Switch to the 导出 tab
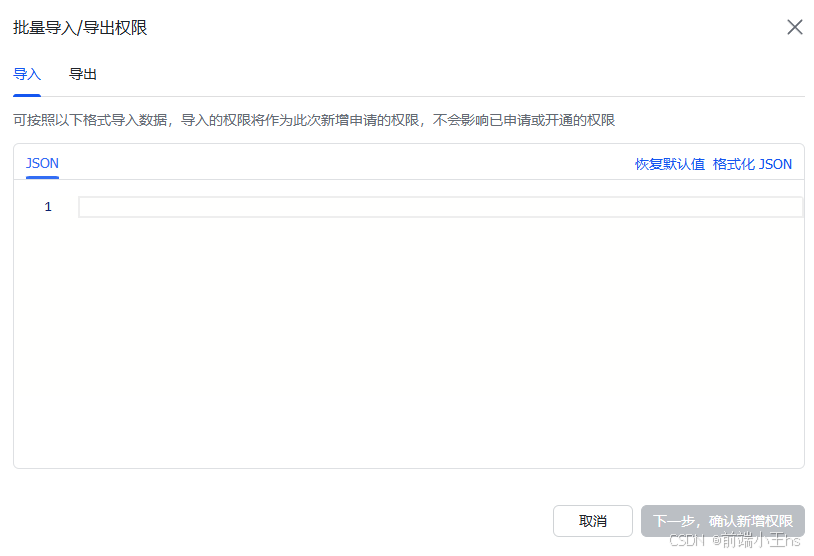 83,74
